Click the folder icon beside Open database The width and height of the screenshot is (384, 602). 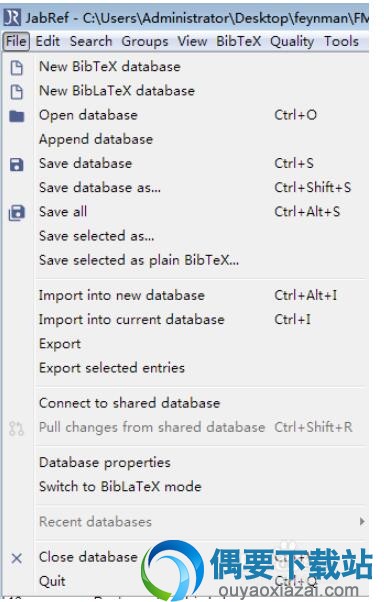tap(17, 116)
